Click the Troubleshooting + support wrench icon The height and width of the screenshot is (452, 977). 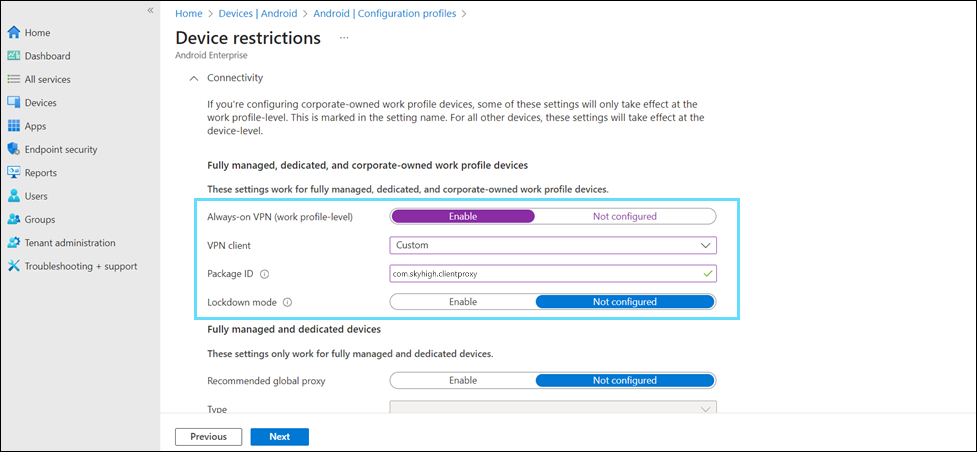pos(14,266)
